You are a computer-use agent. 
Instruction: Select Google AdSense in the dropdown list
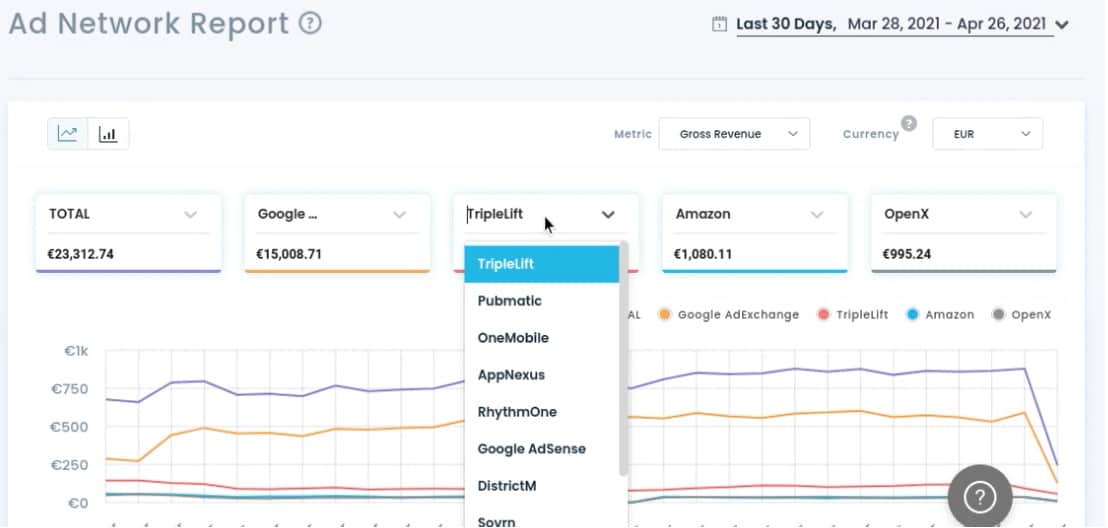click(x=541, y=449)
